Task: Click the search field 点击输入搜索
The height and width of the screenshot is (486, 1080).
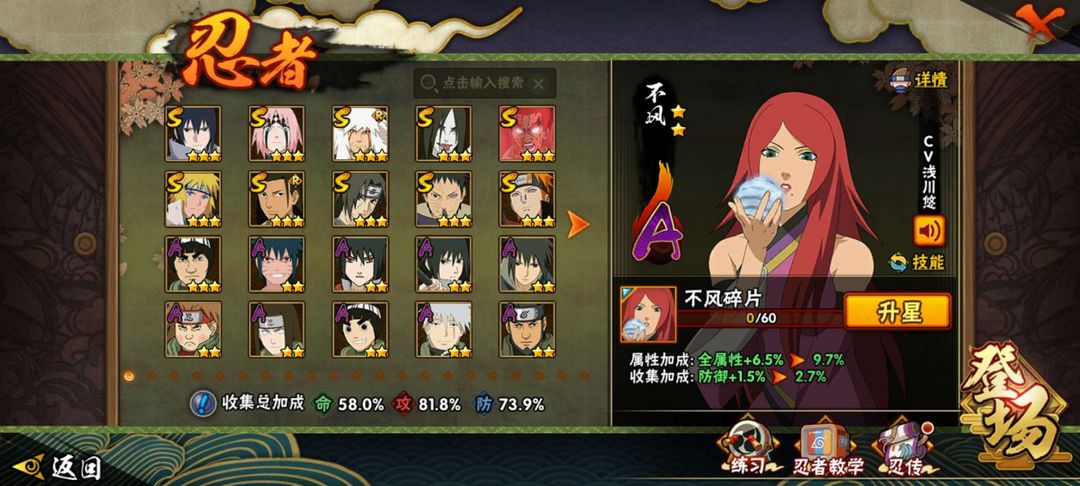Action: click(484, 83)
